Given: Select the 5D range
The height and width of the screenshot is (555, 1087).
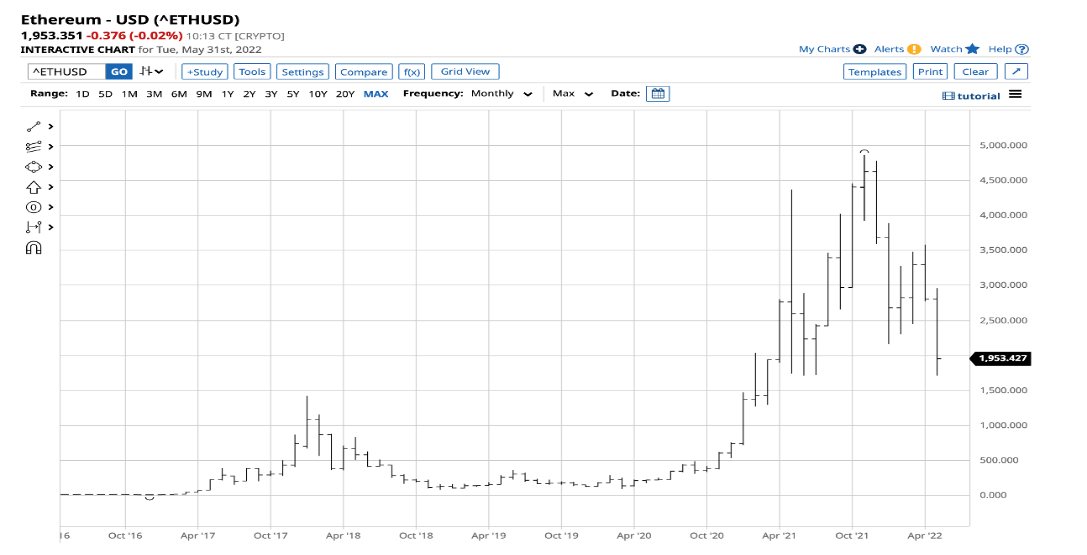Looking at the screenshot, I should (105, 94).
